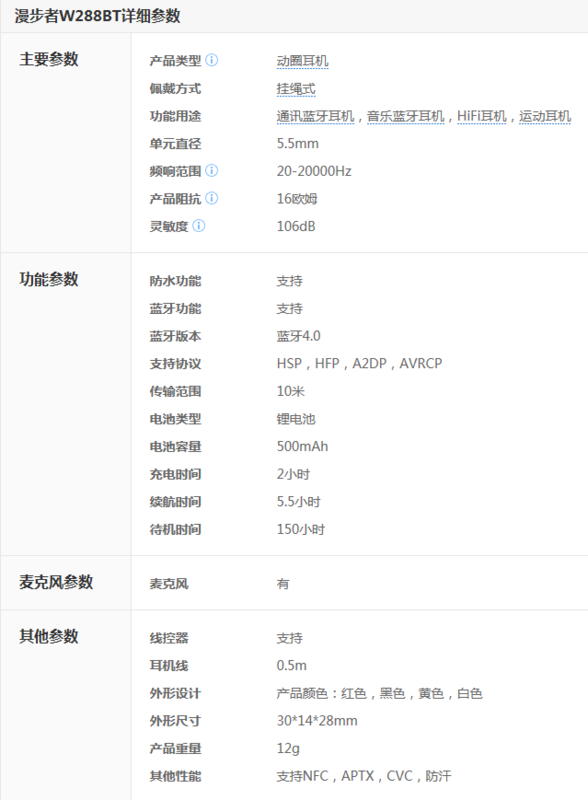Click the 产品重量 label
The width and height of the screenshot is (588, 800).
pyautogui.click(x=175, y=748)
